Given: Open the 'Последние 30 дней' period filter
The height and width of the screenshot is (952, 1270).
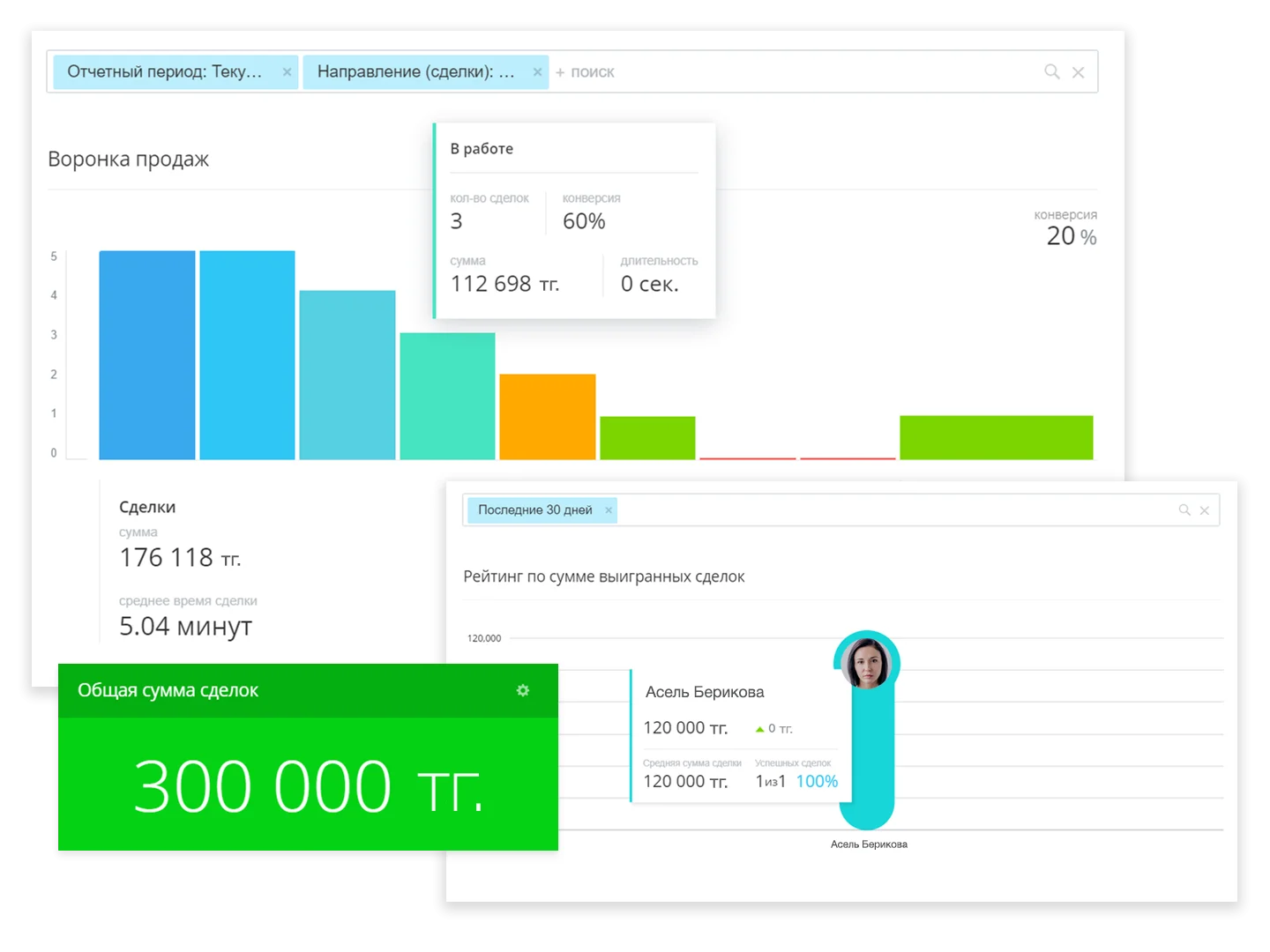Looking at the screenshot, I should point(534,510).
